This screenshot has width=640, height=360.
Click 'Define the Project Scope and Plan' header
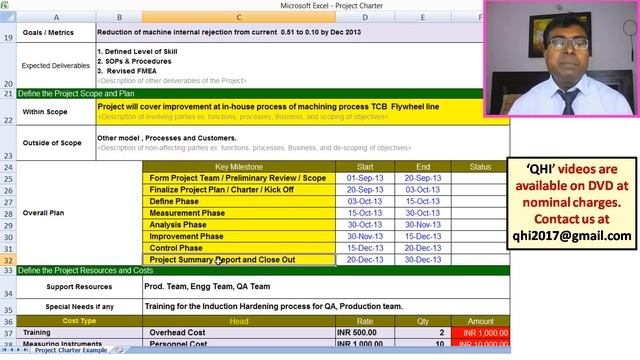tap(250, 93)
